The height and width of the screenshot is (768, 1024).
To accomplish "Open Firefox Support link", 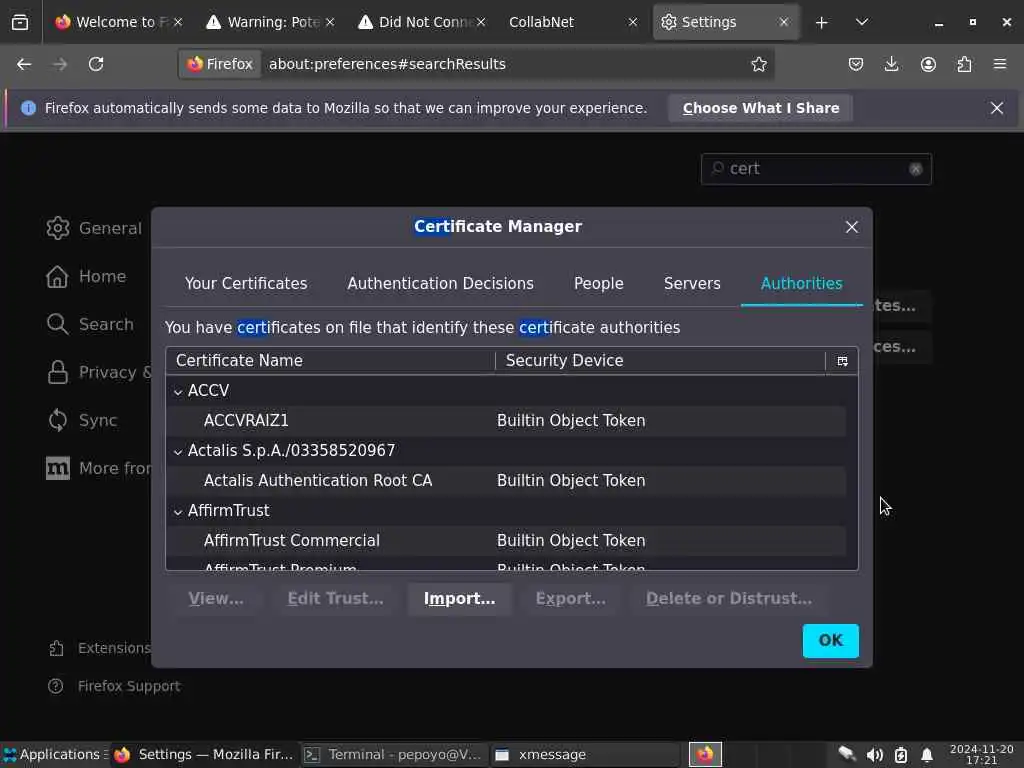I will [114, 686].
